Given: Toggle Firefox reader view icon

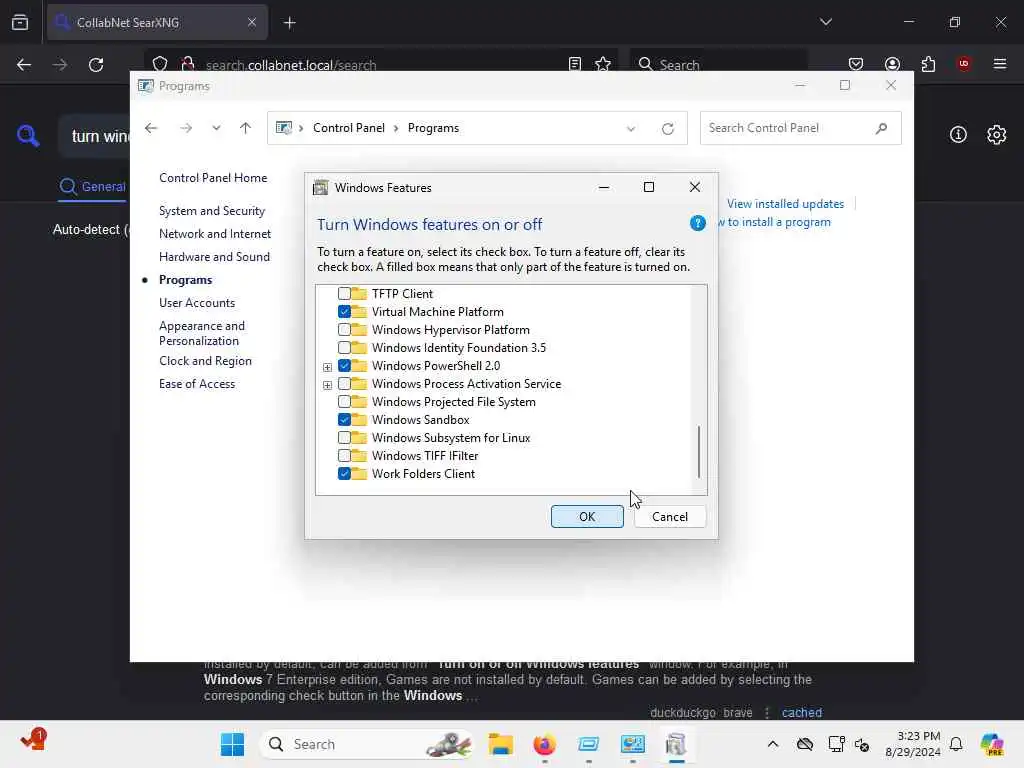Looking at the screenshot, I should (575, 64).
